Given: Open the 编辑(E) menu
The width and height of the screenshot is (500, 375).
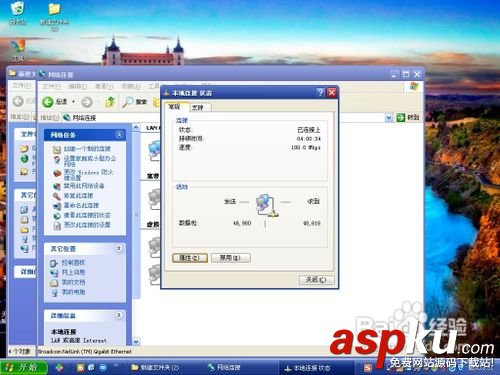Looking at the screenshot, I should click(x=77, y=86).
